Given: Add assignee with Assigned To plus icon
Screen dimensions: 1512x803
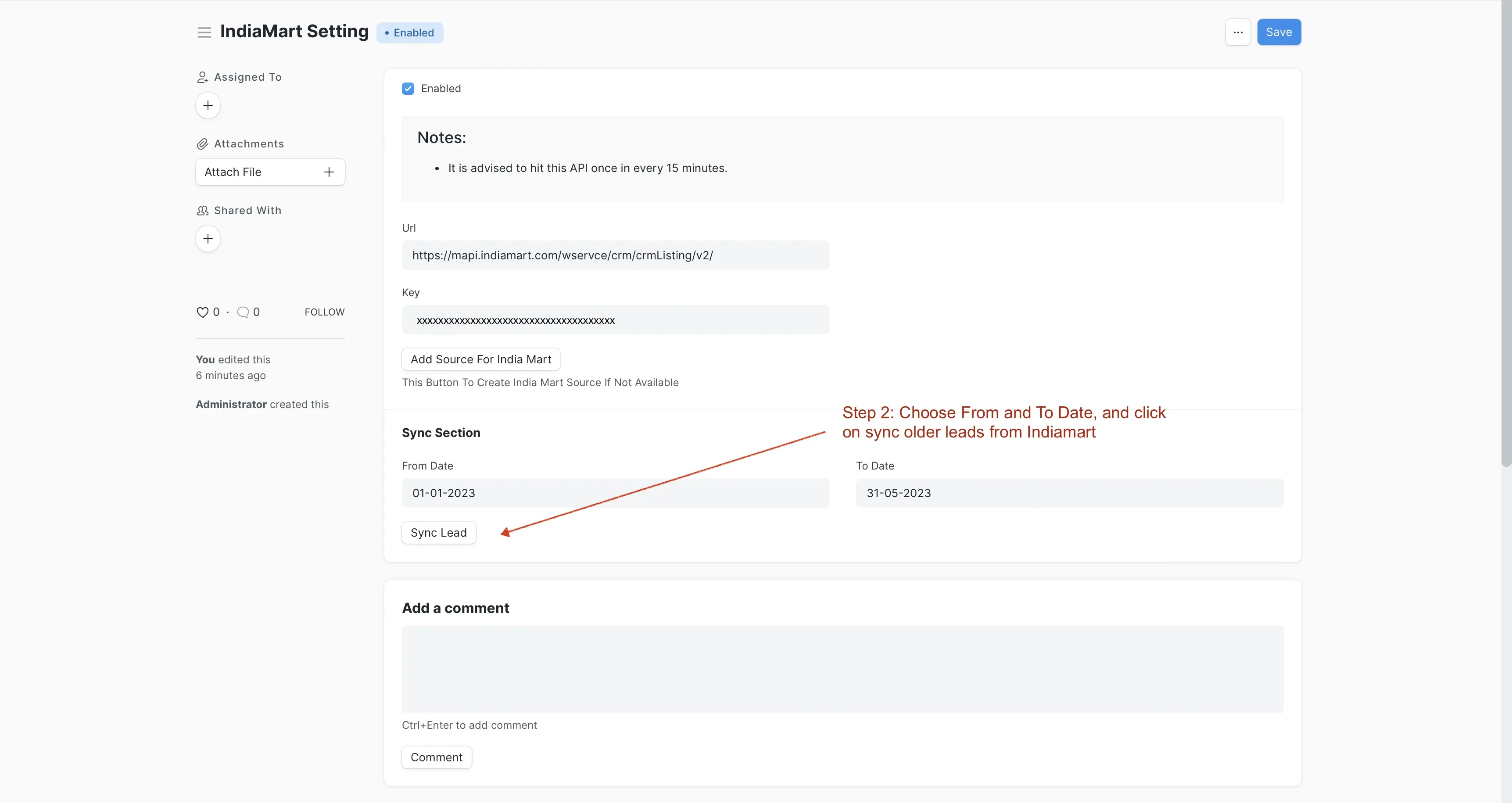Looking at the screenshot, I should [x=208, y=106].
